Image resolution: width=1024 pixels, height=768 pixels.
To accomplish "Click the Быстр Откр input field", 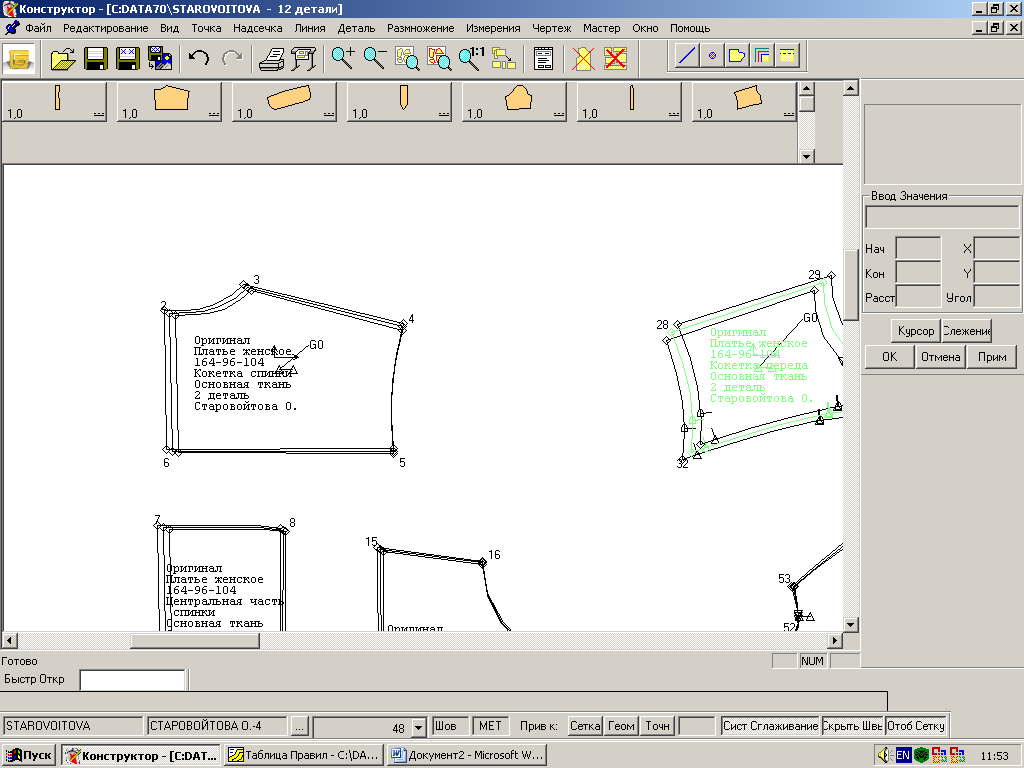I will [133, 680].
